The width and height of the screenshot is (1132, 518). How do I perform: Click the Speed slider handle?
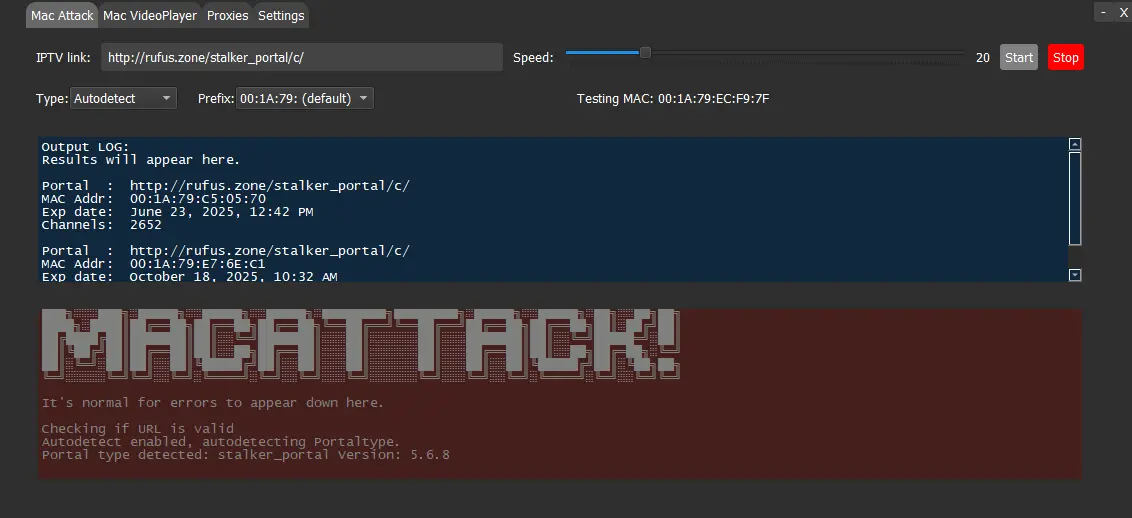point(645,52)
